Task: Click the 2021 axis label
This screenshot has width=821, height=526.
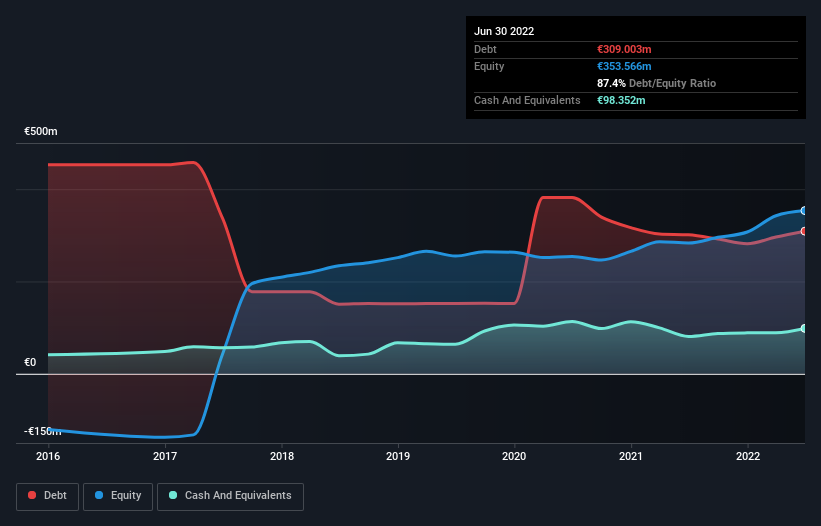Action: [x=631, y=456]
